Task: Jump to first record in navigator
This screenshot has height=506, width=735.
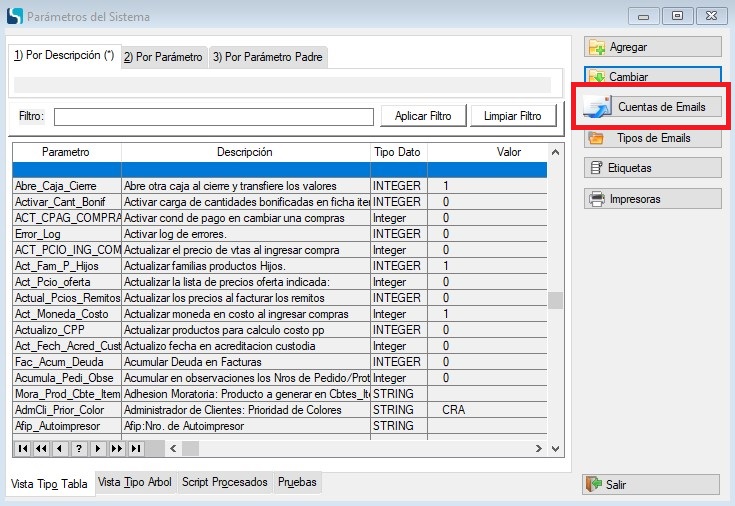Action: [x=22, y=448]
